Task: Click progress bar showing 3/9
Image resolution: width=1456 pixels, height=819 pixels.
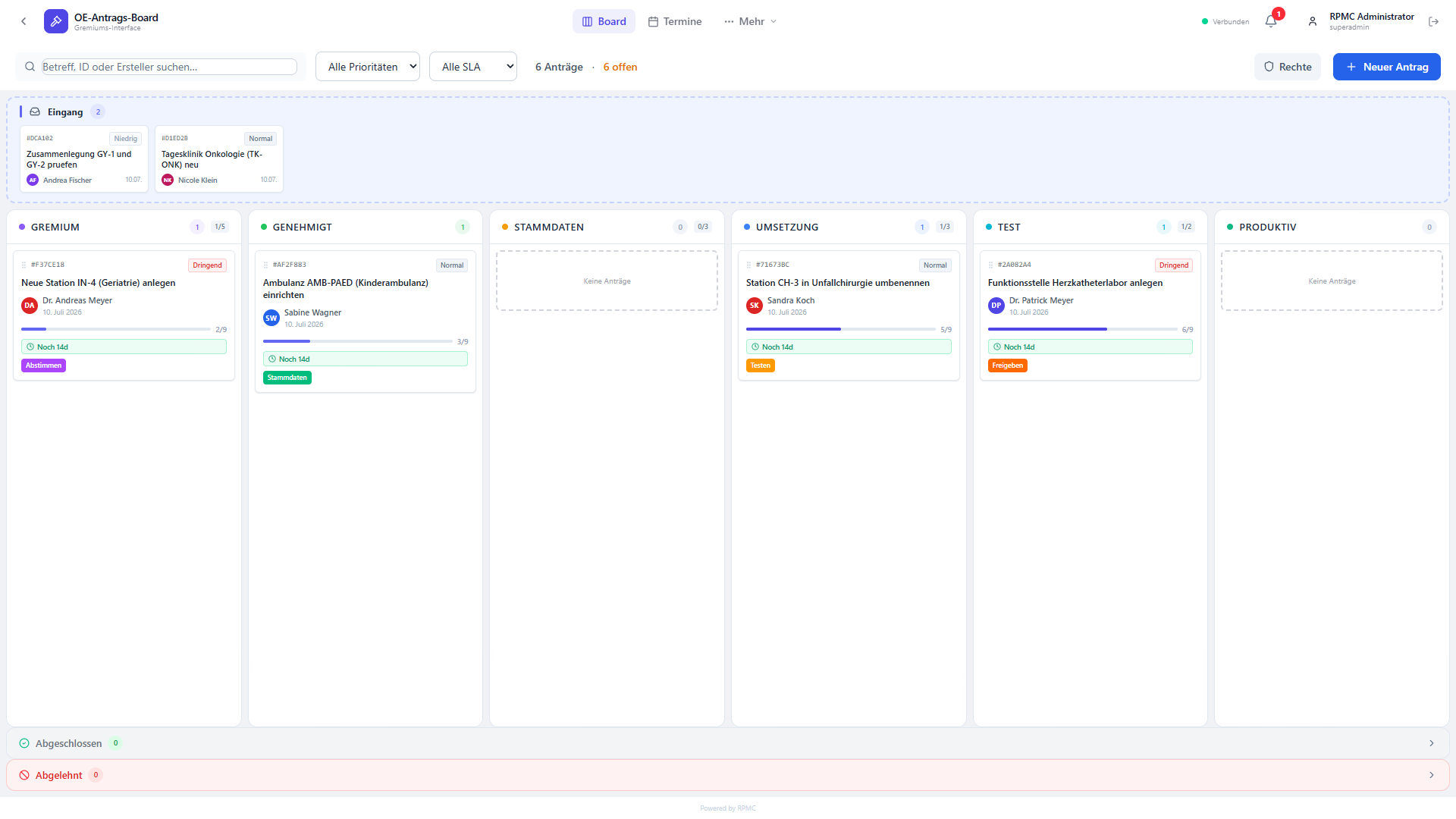Action: click(x=358, y=341)
